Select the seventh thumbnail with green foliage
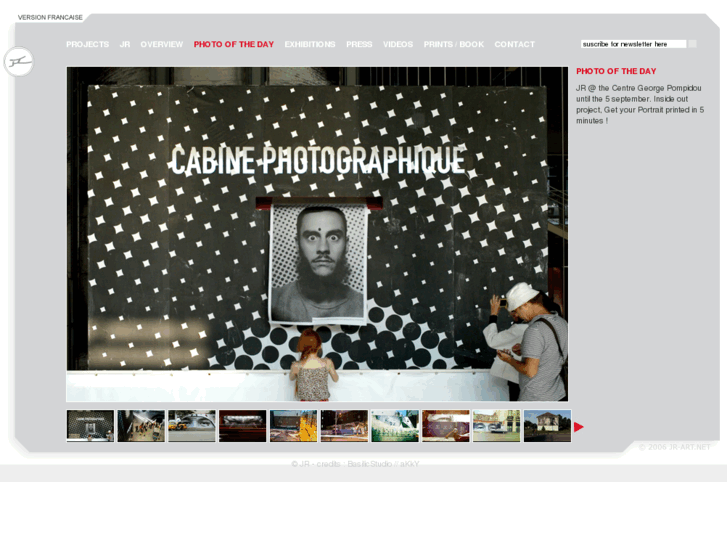Viewport: 727px width, 545px height. [x=395, y=426]
